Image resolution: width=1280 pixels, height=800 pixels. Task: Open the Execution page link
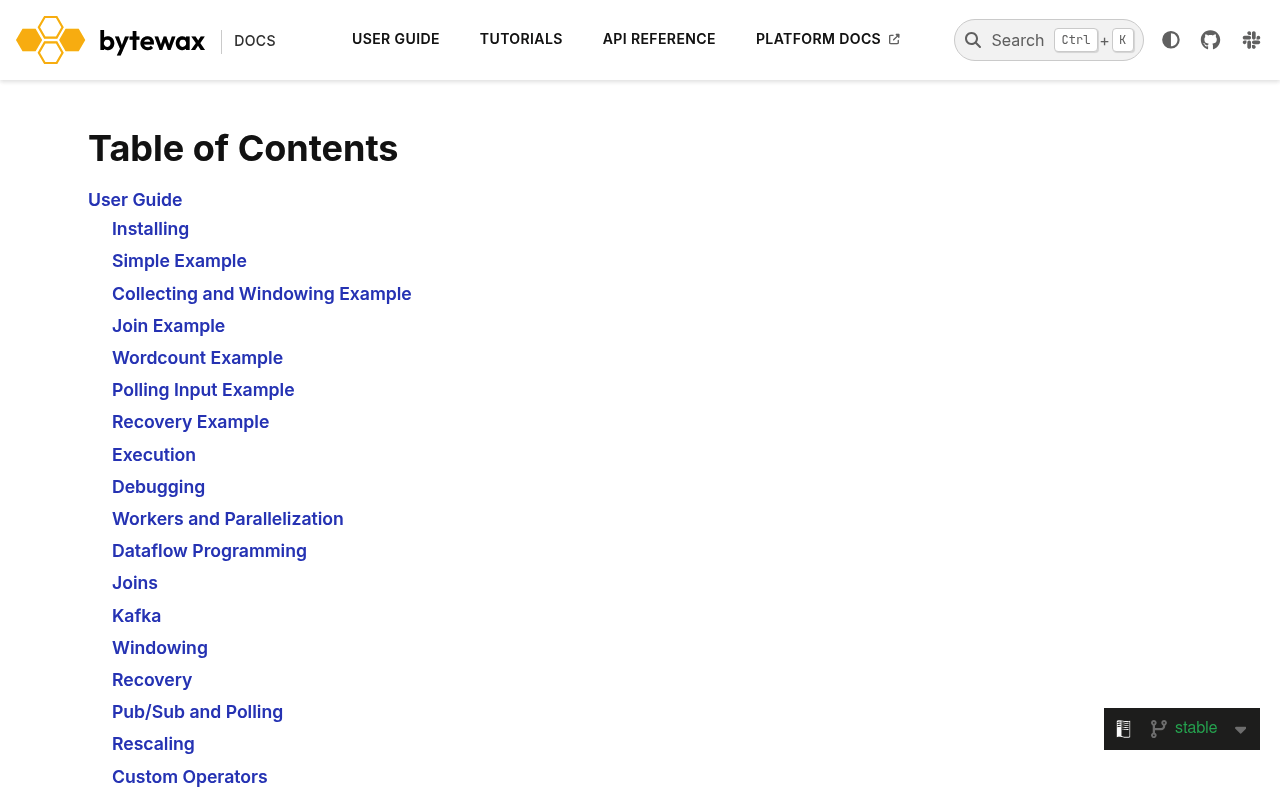154,455
